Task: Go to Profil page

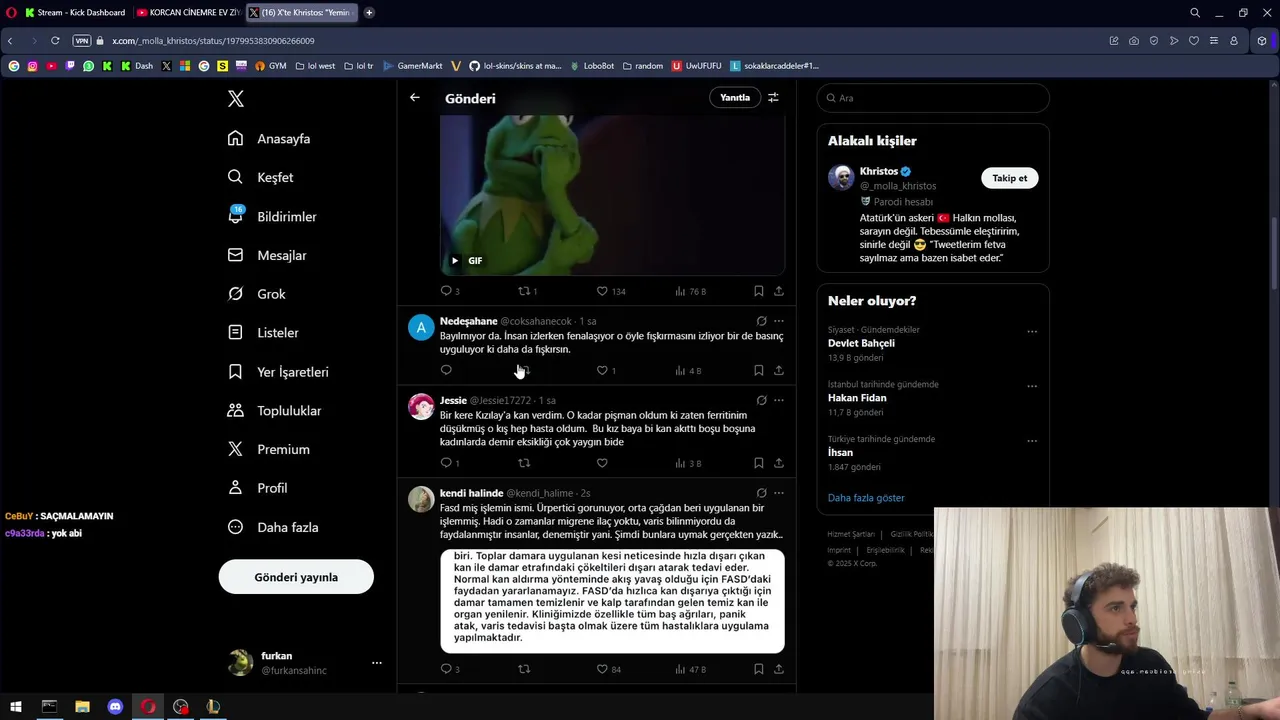Action: pyautogui.click(x=257, y=488)
